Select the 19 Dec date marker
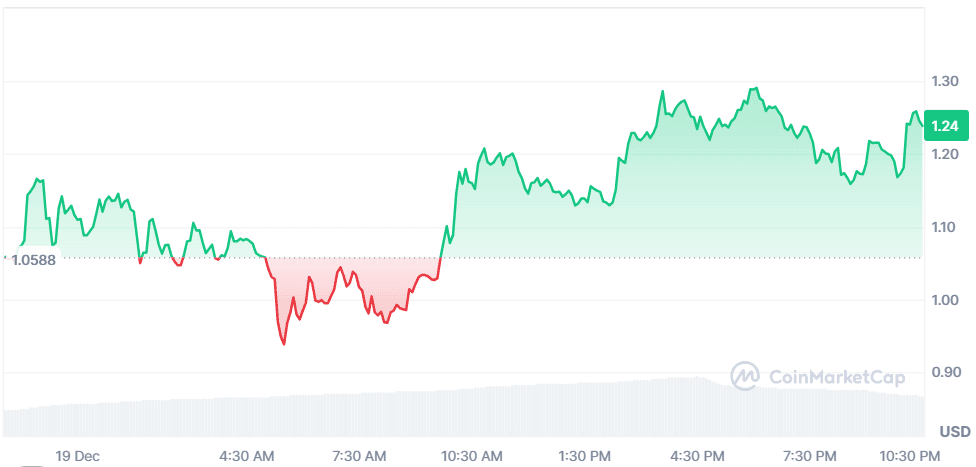976x467 pixels. pos(77,456)
